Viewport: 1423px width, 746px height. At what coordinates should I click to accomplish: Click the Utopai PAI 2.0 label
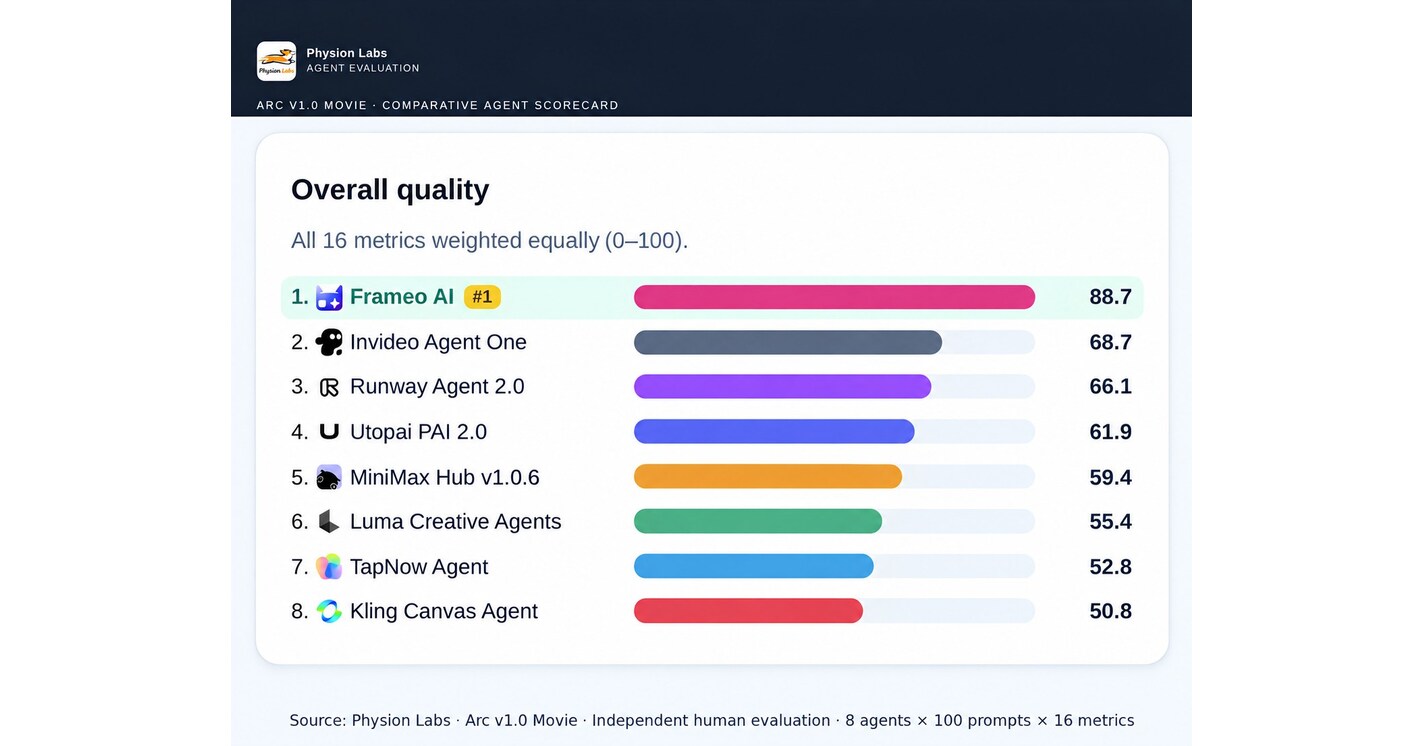click(418, 432)
